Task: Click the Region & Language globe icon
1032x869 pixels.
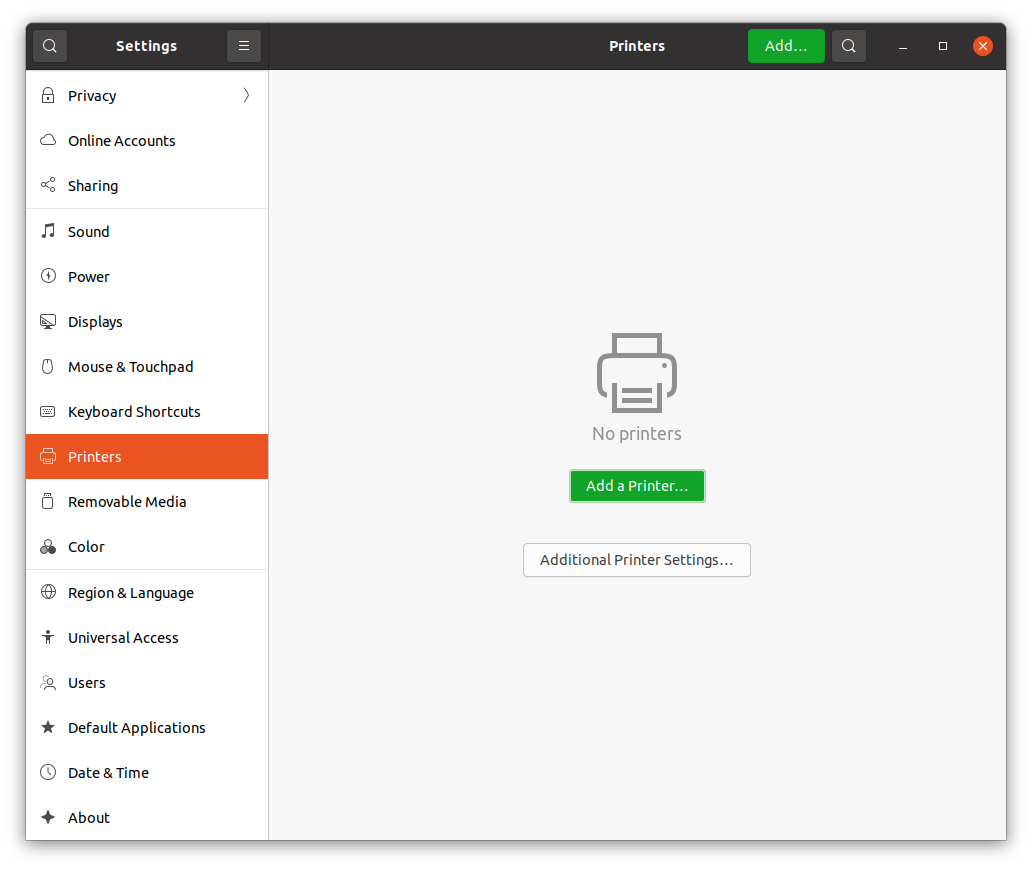Action: coord(48,592)
